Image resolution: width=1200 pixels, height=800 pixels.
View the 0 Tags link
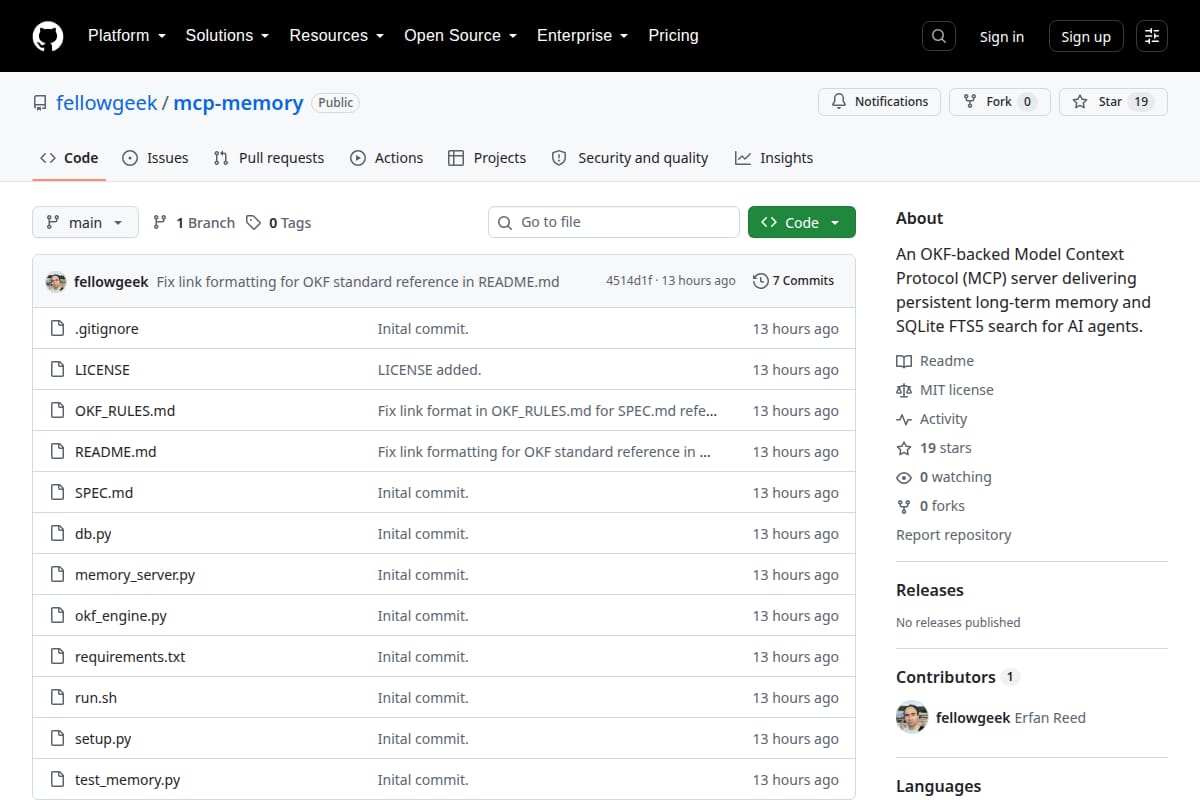279,223
